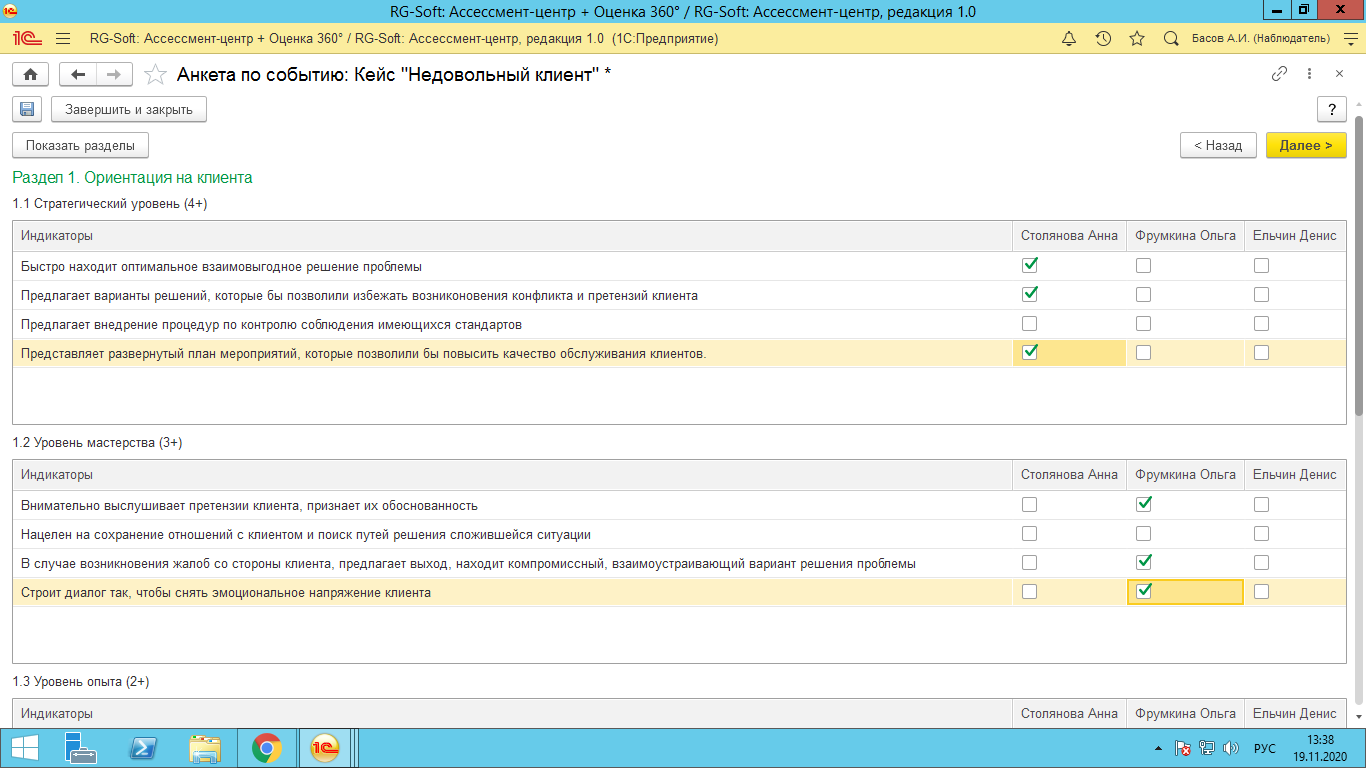The width and height of the screenshot is (1366, 768).
Task: Get a link via the chain icon
Action: pyautogui.click(x=1279, y=74)
